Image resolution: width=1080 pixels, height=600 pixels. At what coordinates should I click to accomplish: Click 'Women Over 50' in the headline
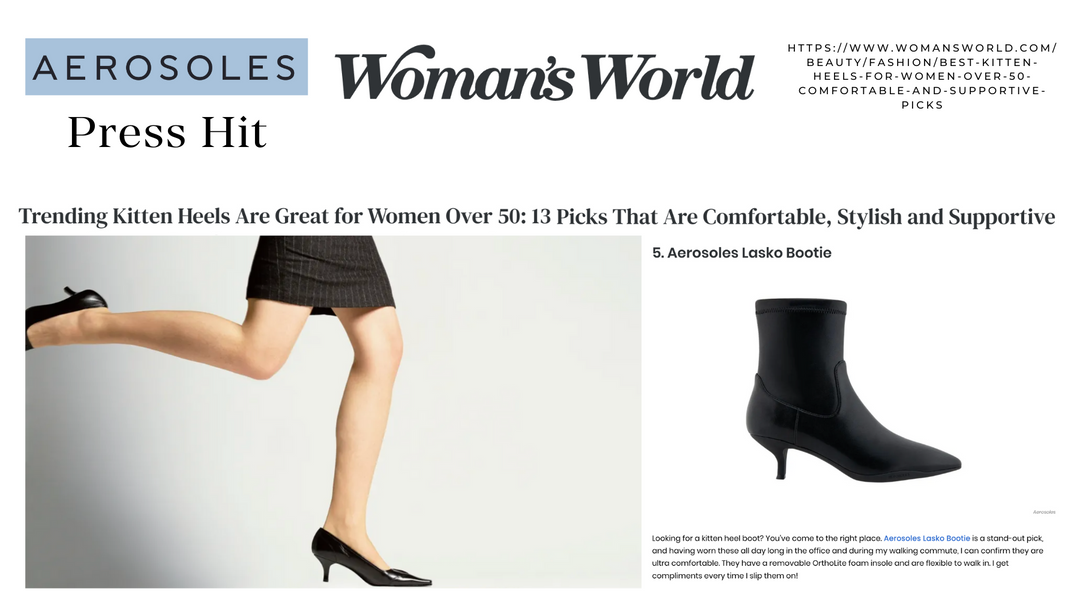[446, 216]
